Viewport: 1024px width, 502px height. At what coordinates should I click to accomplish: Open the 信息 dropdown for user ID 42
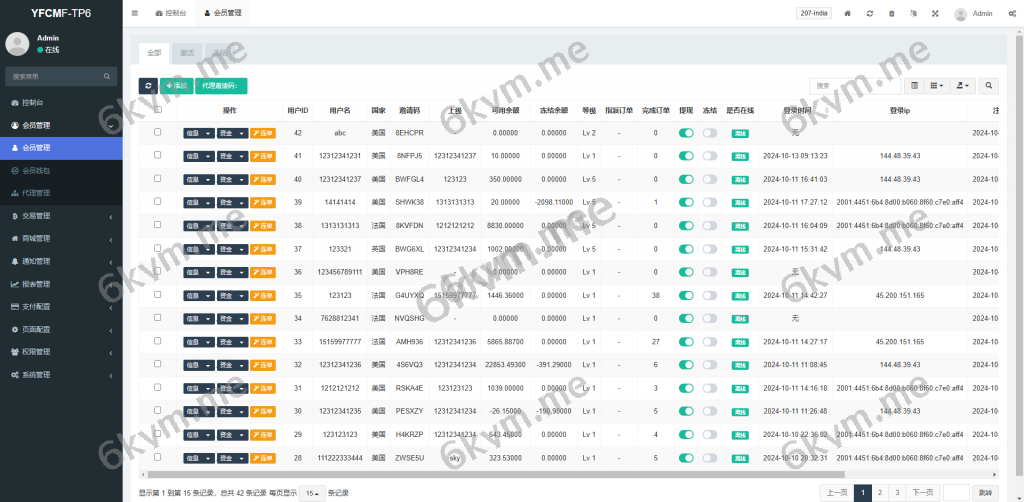click(198, 132)
